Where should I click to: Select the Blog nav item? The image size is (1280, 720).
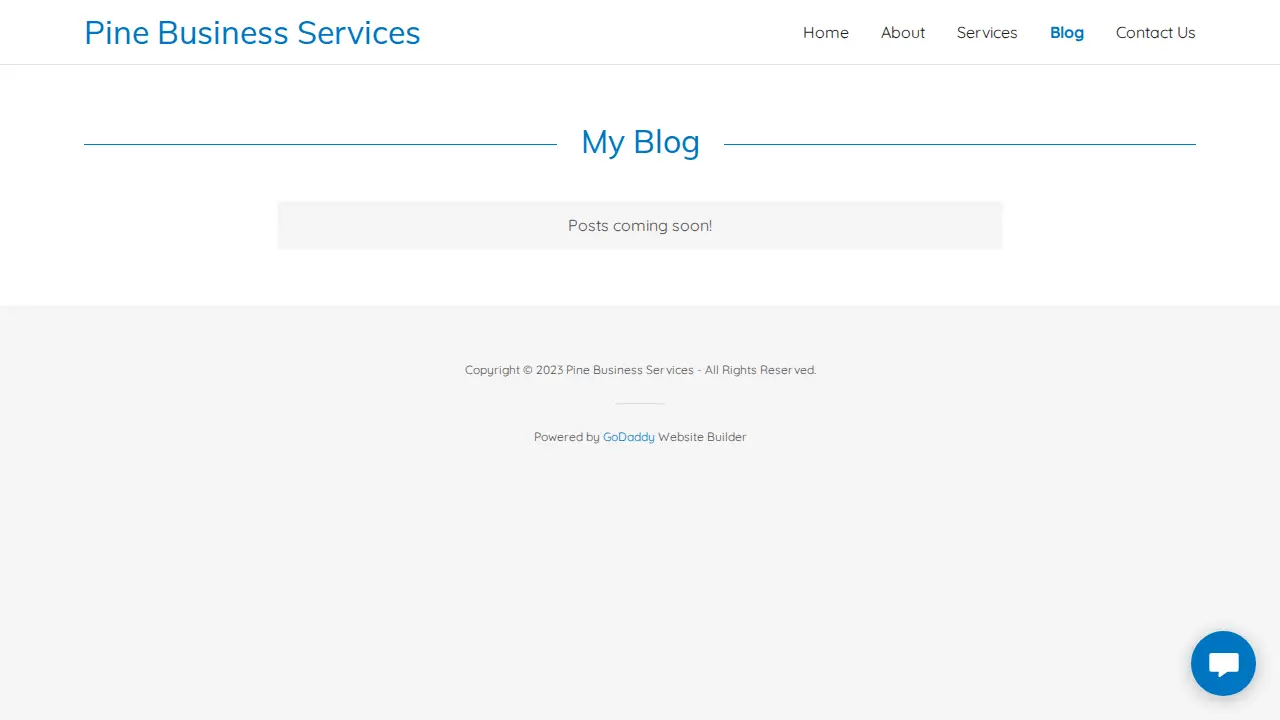pyautogui.click(x=1067, y=33)
